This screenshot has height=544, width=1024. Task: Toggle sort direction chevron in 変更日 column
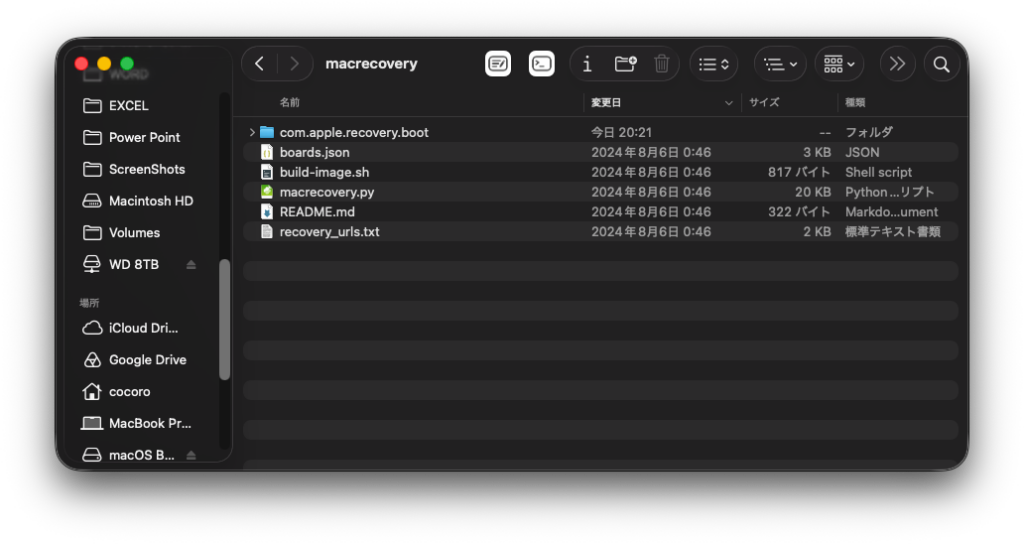pos(728,103)
